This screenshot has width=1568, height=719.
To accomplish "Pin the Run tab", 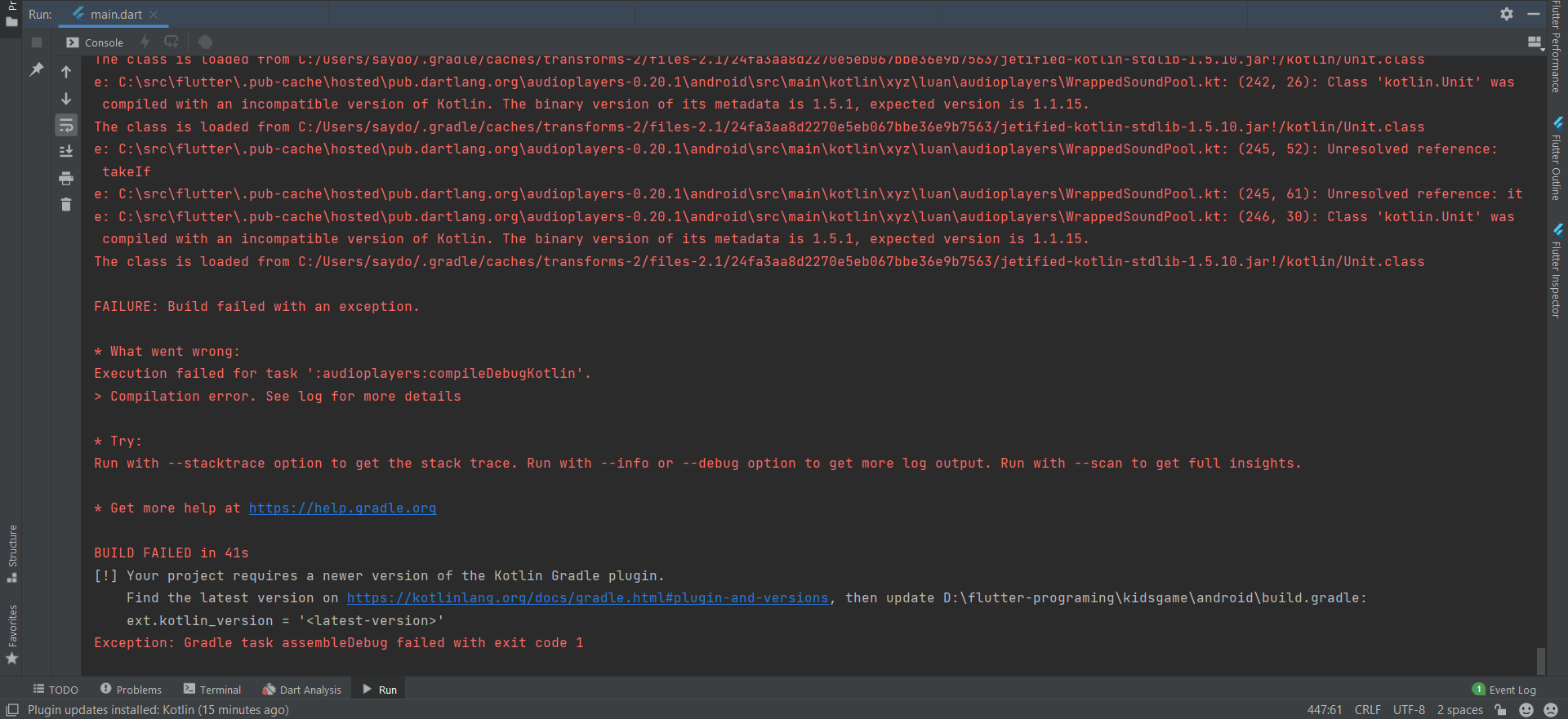I will click(x=37, y=70).
